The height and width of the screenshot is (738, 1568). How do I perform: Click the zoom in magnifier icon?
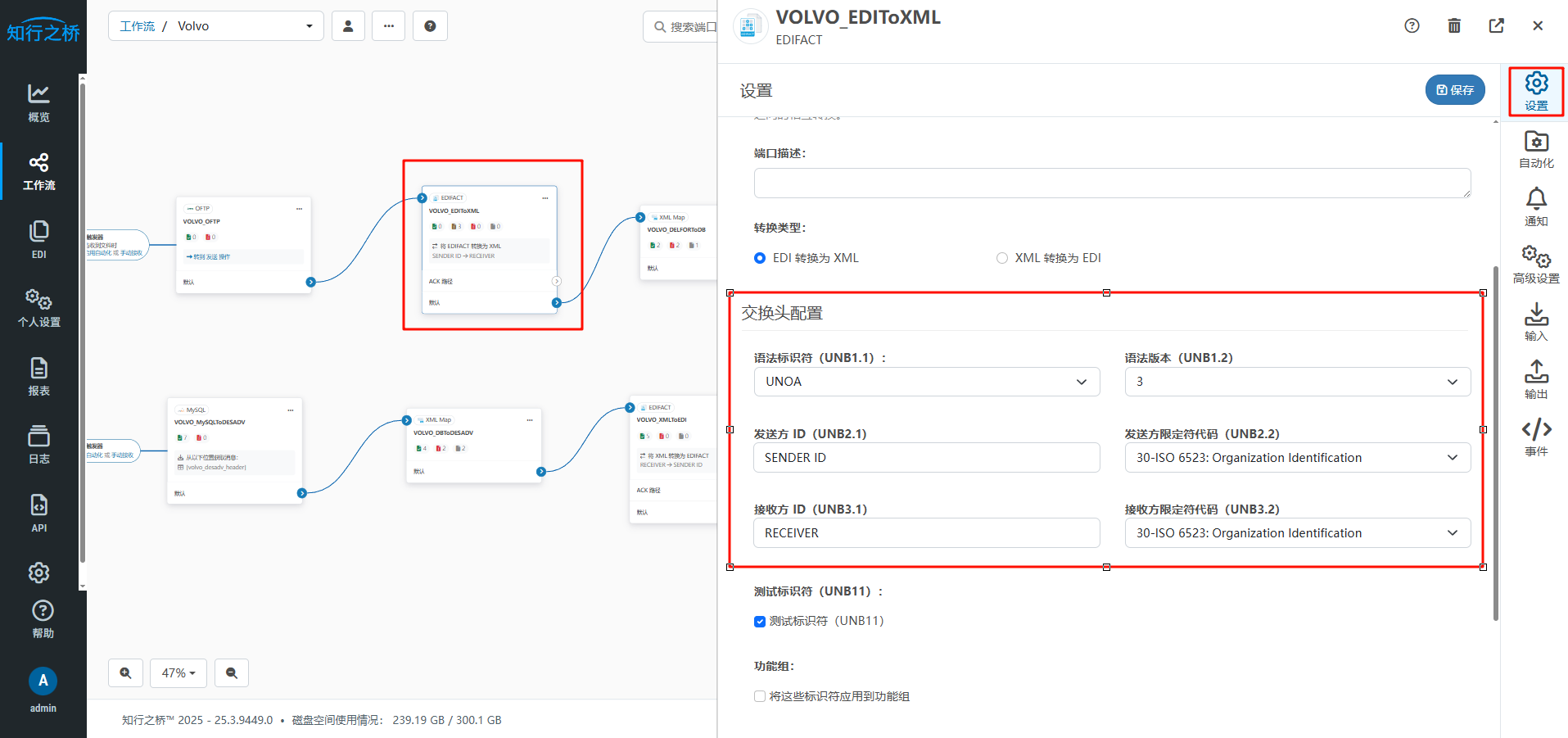tap(126, 673)
